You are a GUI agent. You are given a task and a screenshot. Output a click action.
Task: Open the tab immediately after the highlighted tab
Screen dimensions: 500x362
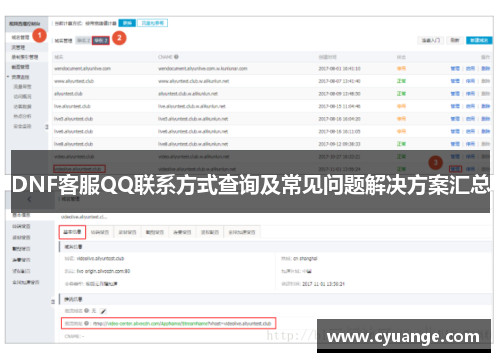tap(100, 232)
